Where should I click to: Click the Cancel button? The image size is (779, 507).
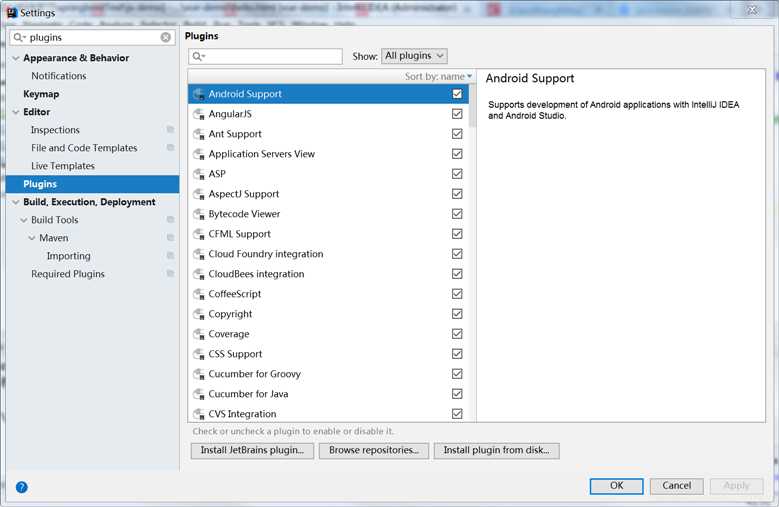click(677, 486)
